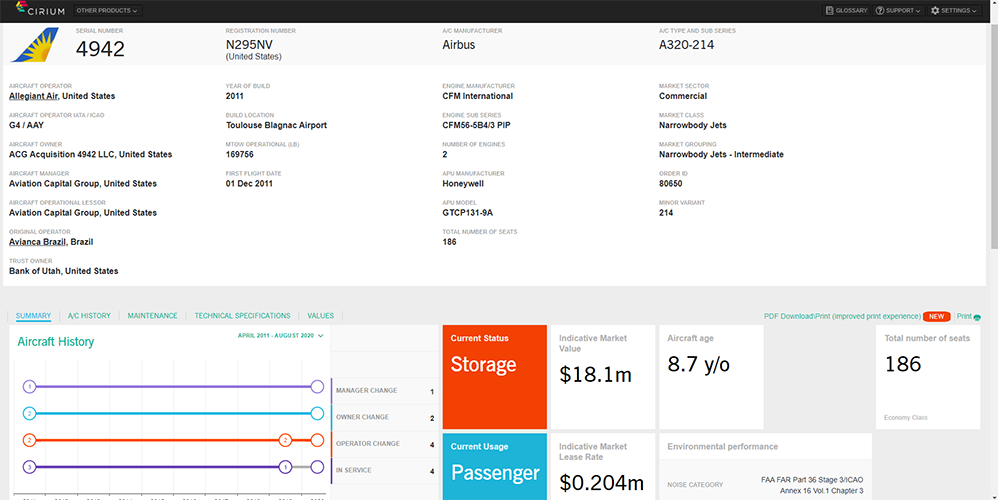Image resolution: width=998 pixels, height=500 pixels.
Task: Click manager change timeline start marker labeled 1
Action: (29, 387)
